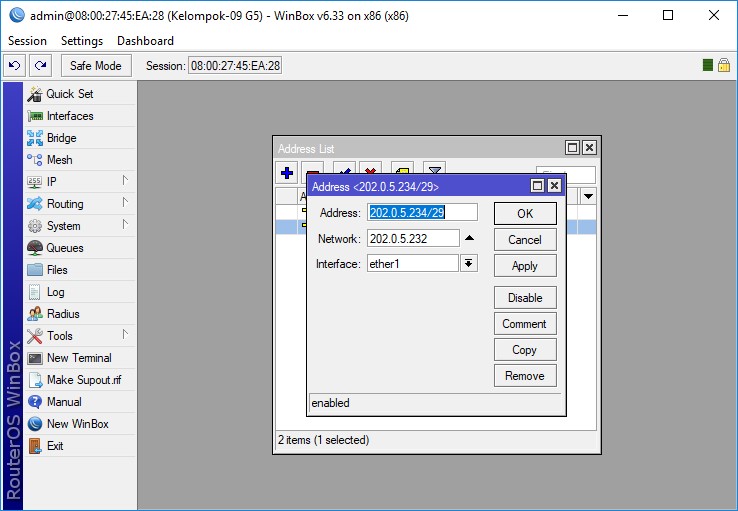The width and height of the screenshot is (738, 511).
Task: Open Queues in sidebar
Action: (x=80, y=248)
